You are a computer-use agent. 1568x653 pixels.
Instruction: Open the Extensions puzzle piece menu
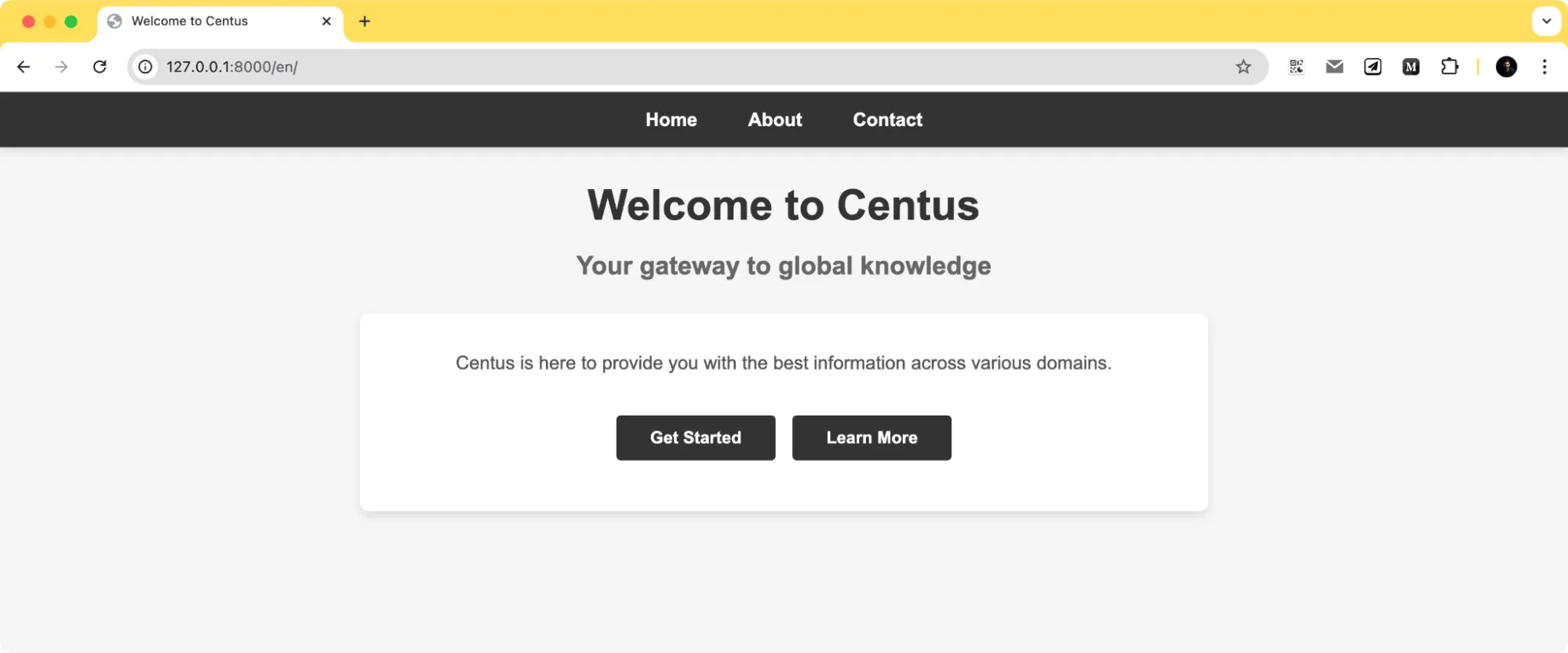1450,67
